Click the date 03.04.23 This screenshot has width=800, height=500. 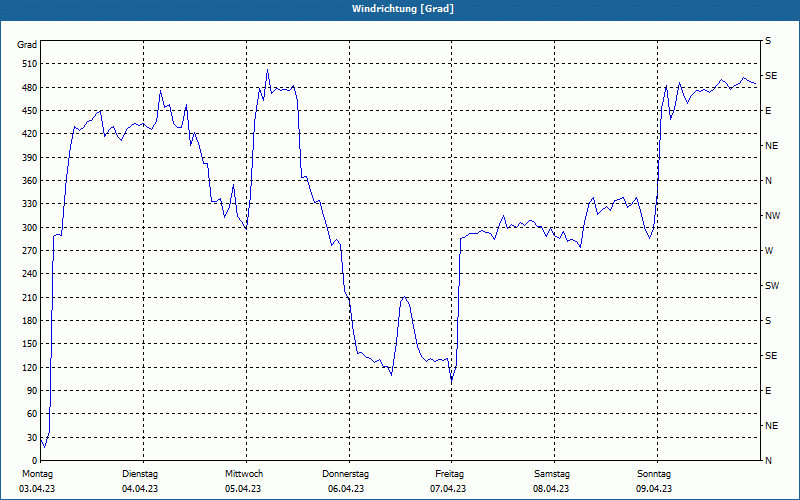point(37,489)
